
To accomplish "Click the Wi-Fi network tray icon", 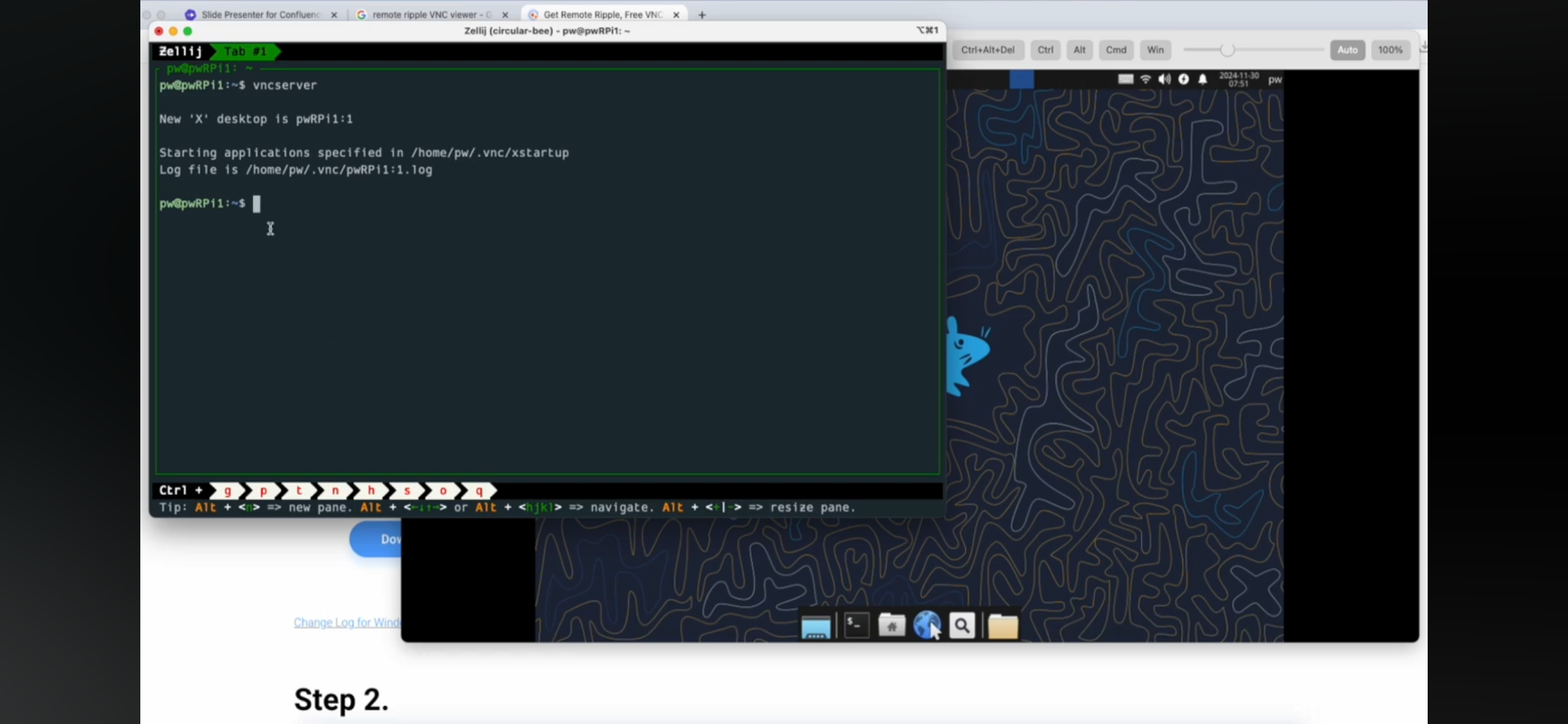I will (1145, 79).
